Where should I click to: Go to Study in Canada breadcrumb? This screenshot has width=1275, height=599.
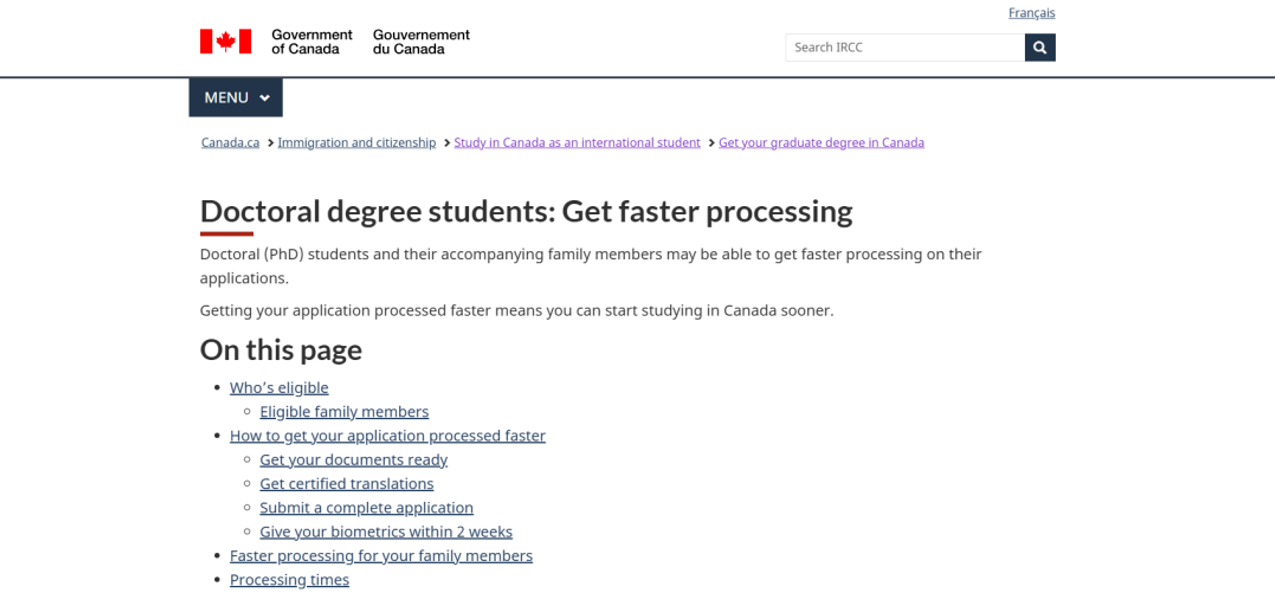tap(577, 143)
